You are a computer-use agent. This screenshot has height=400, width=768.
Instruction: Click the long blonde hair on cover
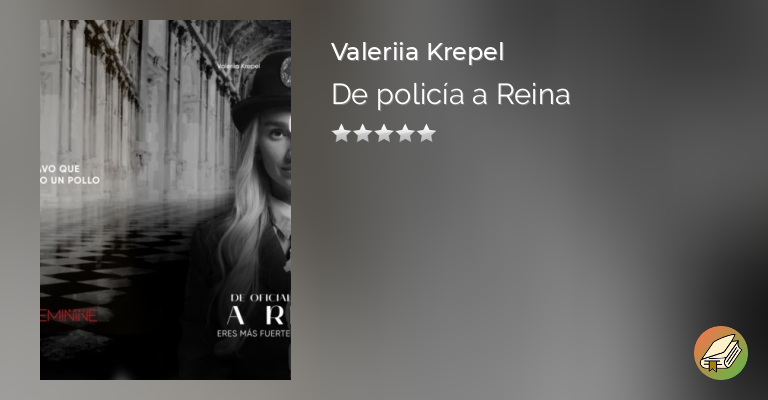pos(246,206)
